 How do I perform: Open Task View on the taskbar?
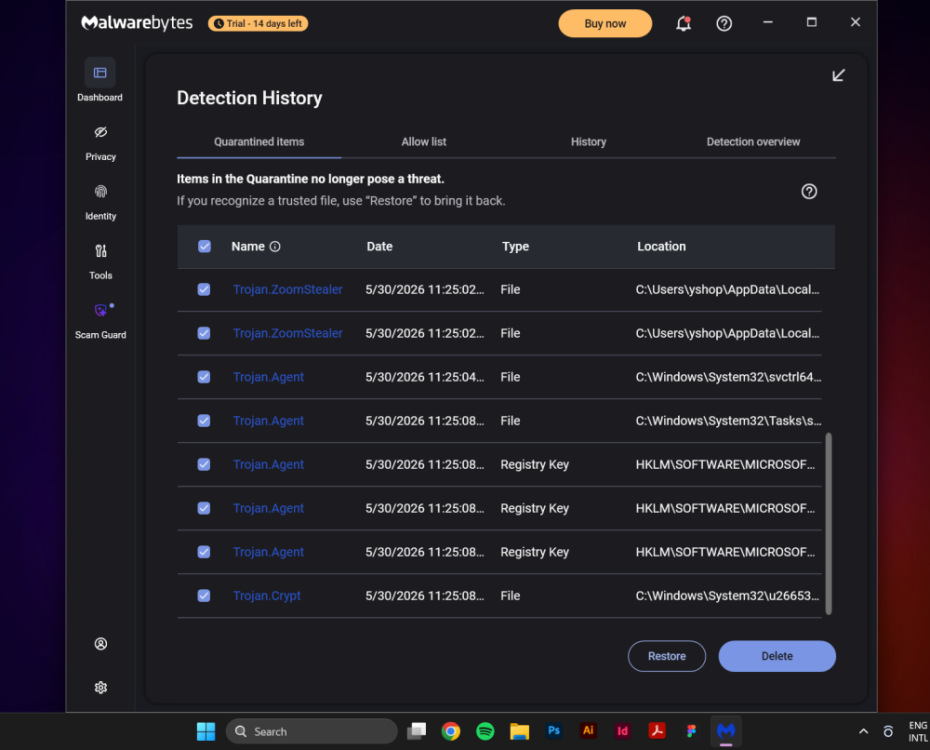point(416,731)
